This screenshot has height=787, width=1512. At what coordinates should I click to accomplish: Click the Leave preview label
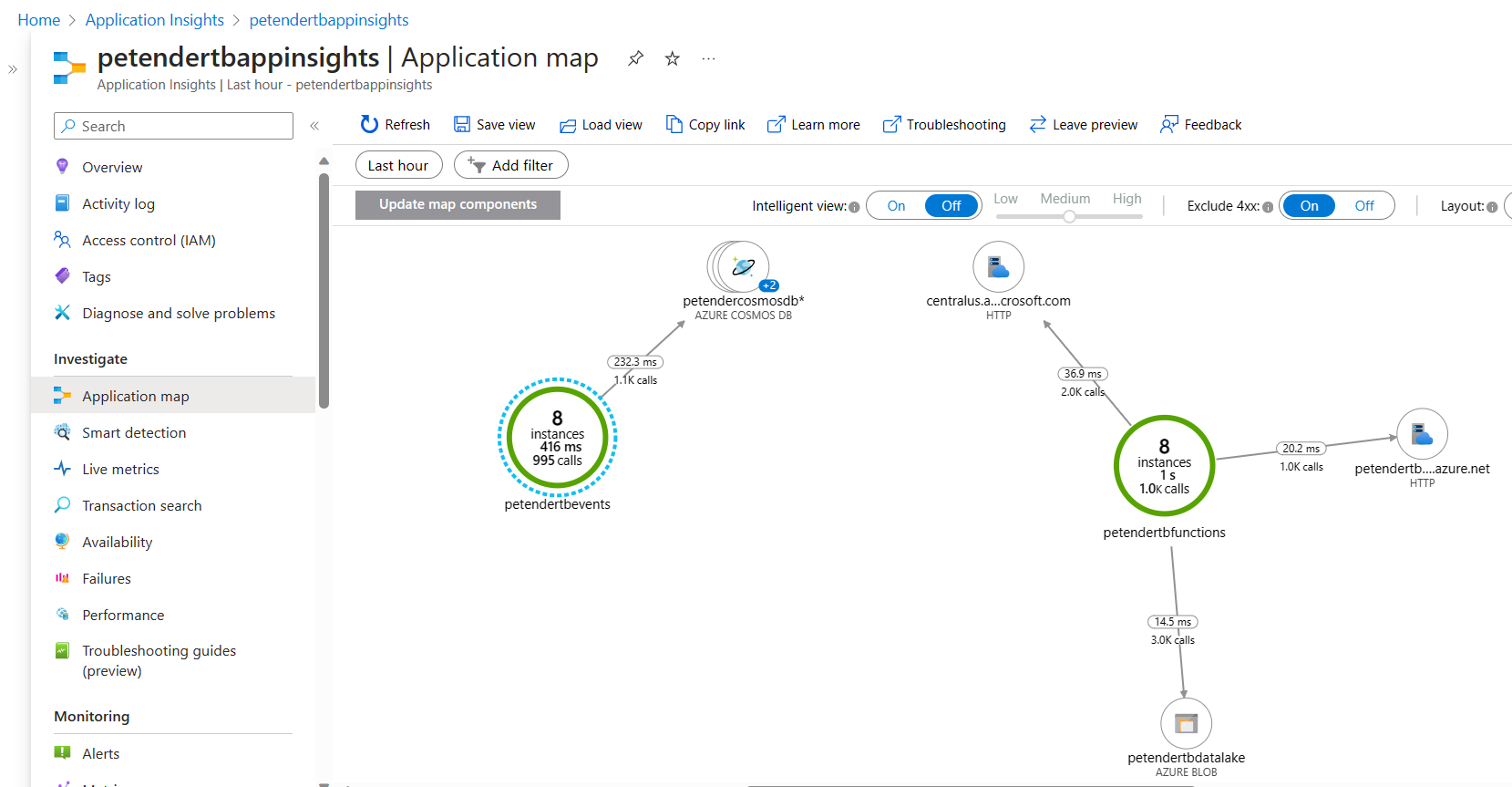click(x=1095, y=125)
